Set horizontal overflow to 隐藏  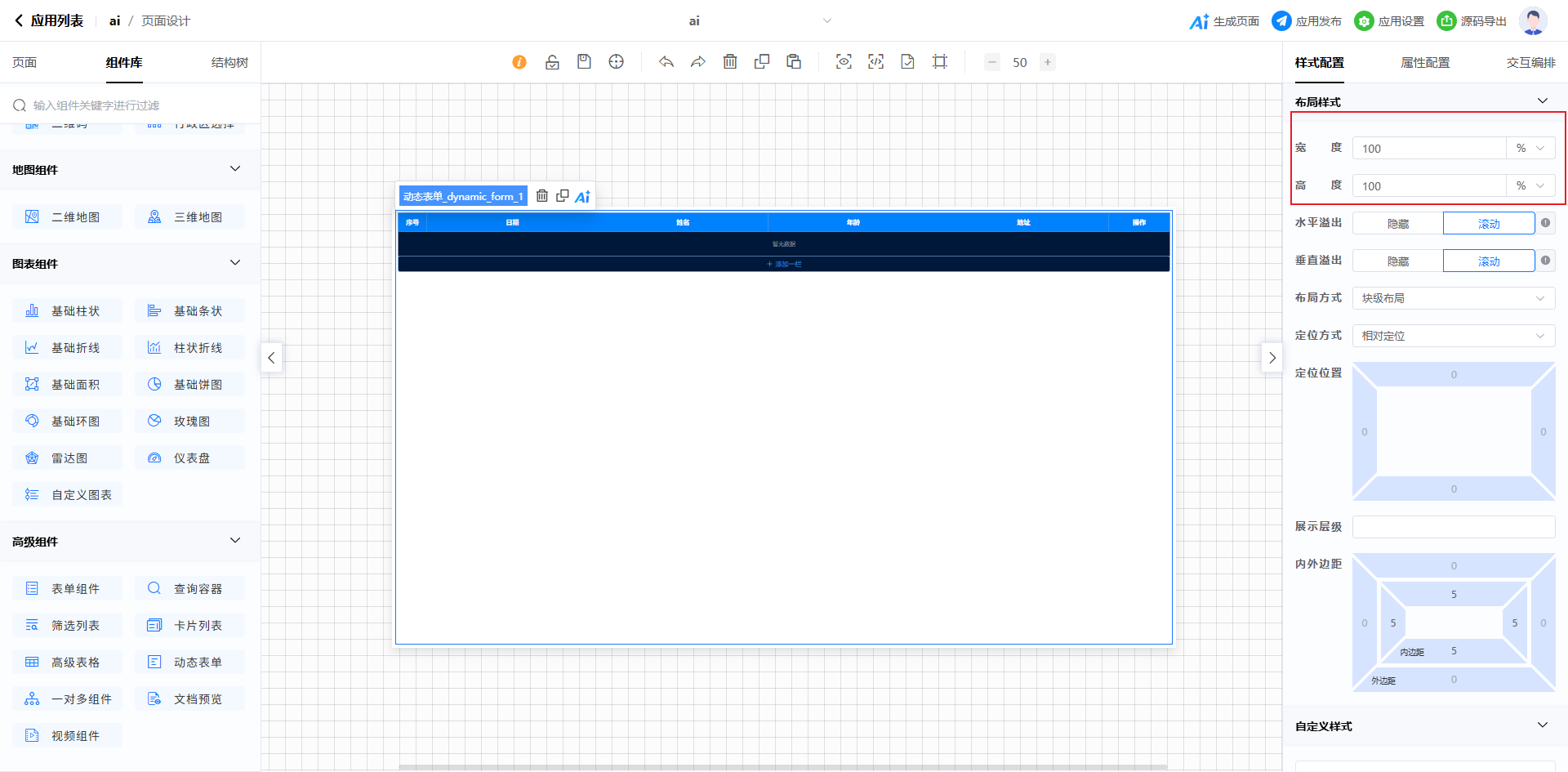[x=1397, y=224]
